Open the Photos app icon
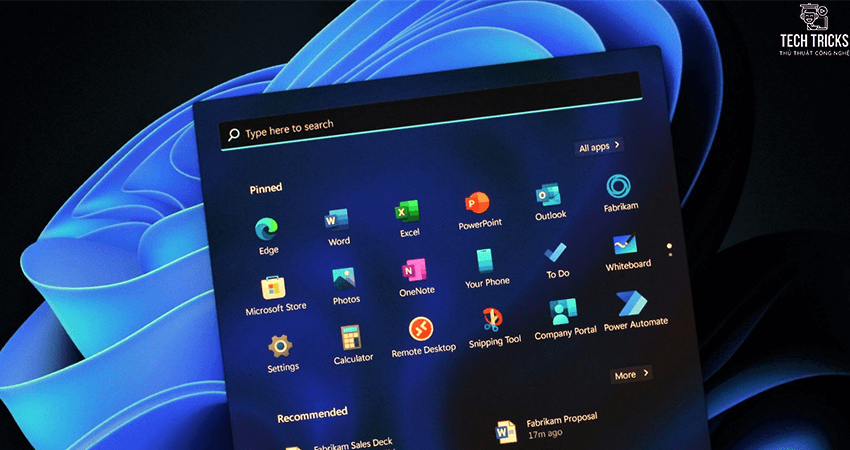The height and width of the screenshot is (450, 850). (344, 278)
